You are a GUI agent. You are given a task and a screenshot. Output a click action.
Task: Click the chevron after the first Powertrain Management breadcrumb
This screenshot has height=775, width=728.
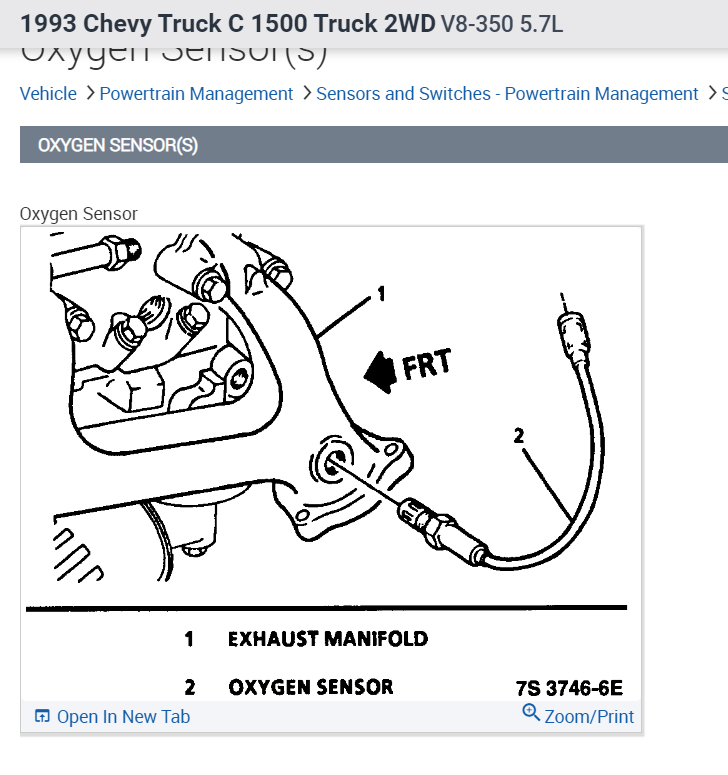[x=306, y=93]
